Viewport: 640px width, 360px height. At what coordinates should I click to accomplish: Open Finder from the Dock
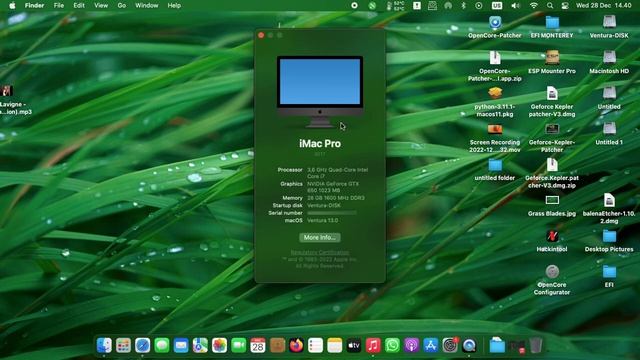point(104,345)
